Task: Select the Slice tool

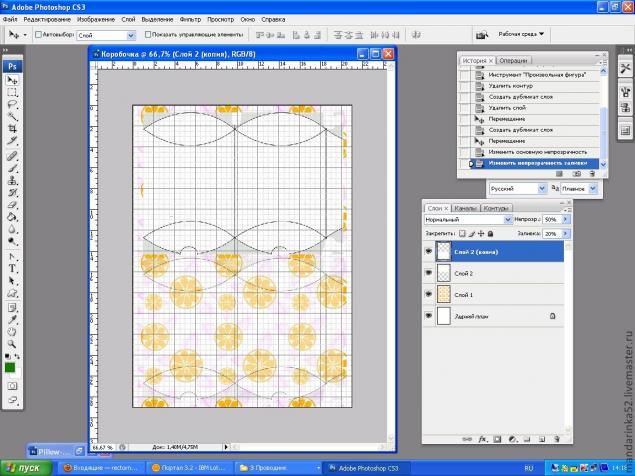Action: pos(13,141)
